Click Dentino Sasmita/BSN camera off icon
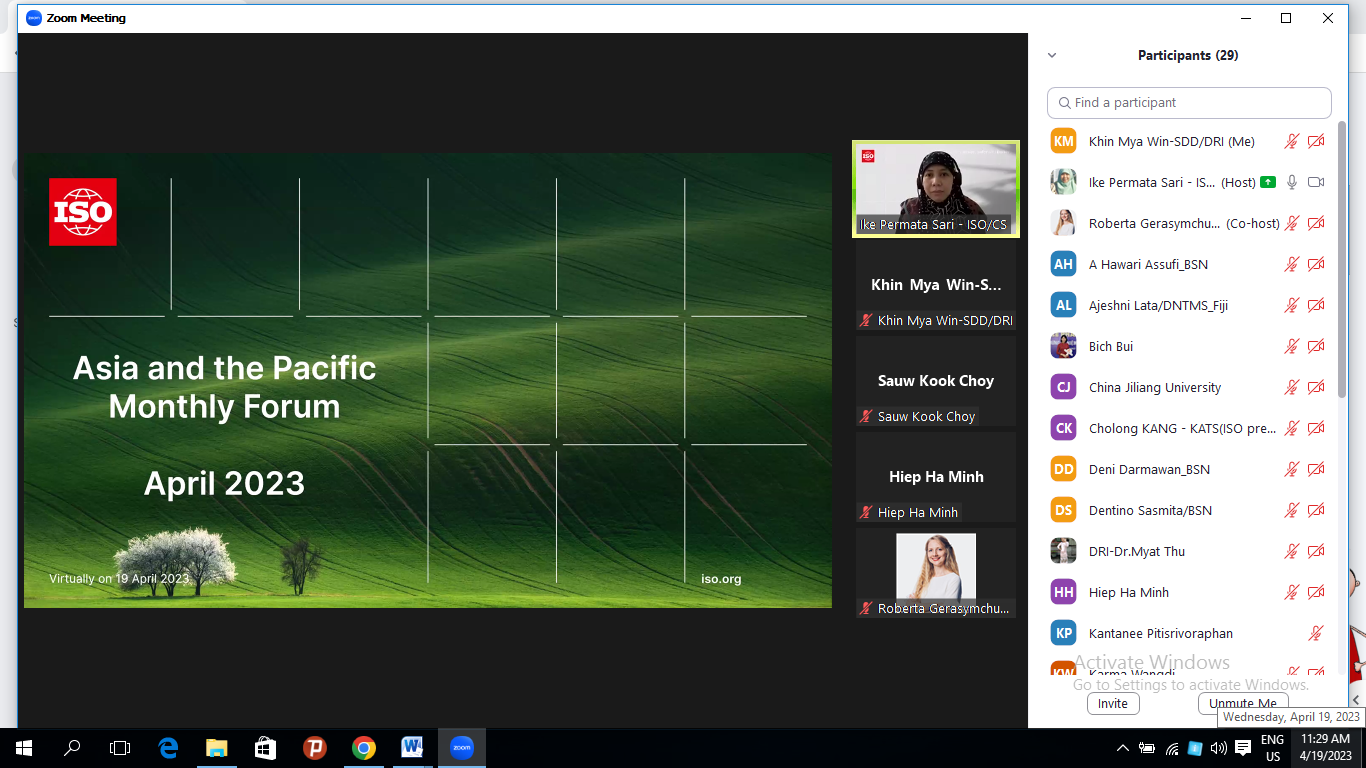 click(x=1316, y=511)
